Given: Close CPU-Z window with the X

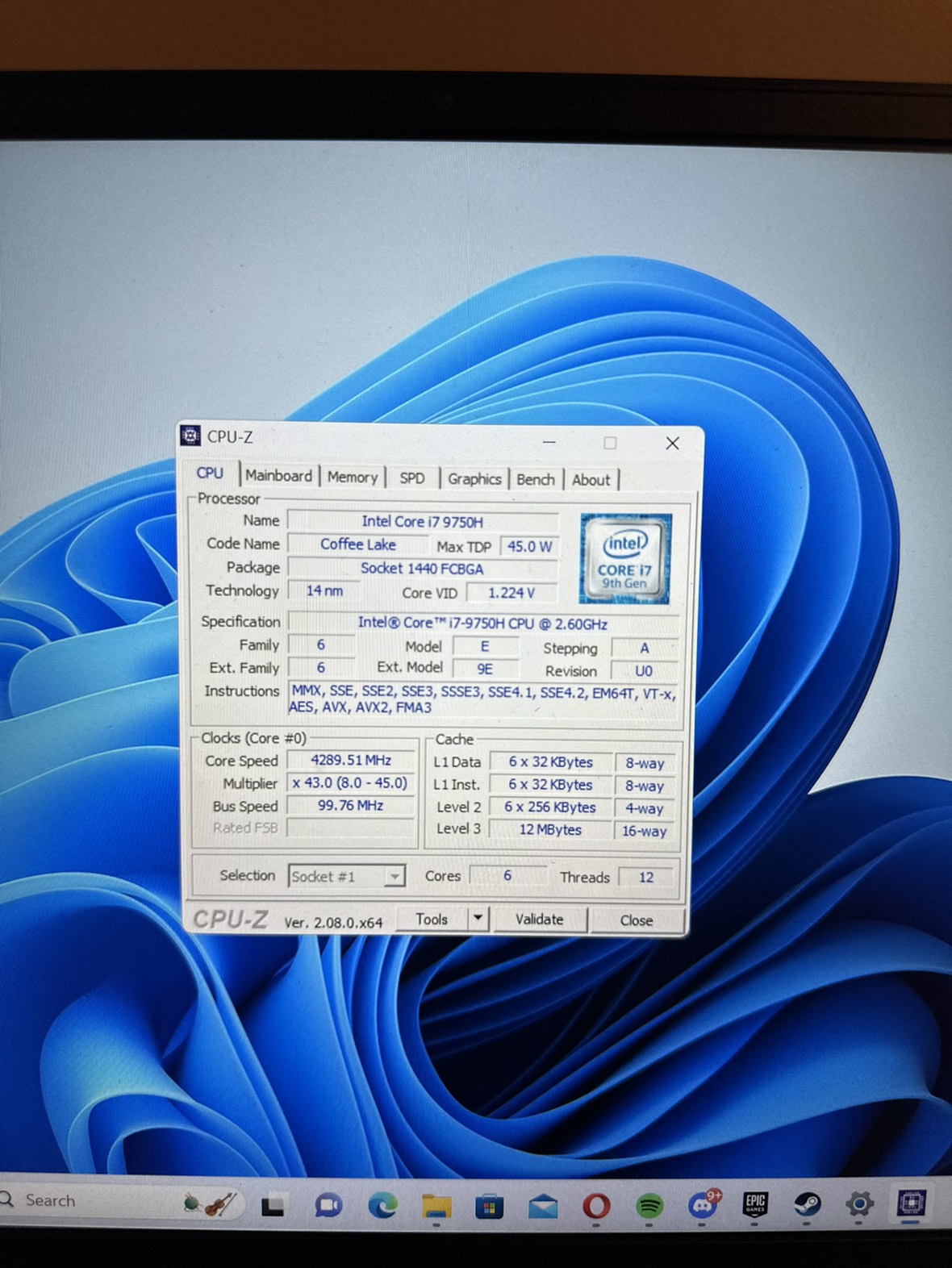Looking at the screenshot, I should (x=672, y=443).
